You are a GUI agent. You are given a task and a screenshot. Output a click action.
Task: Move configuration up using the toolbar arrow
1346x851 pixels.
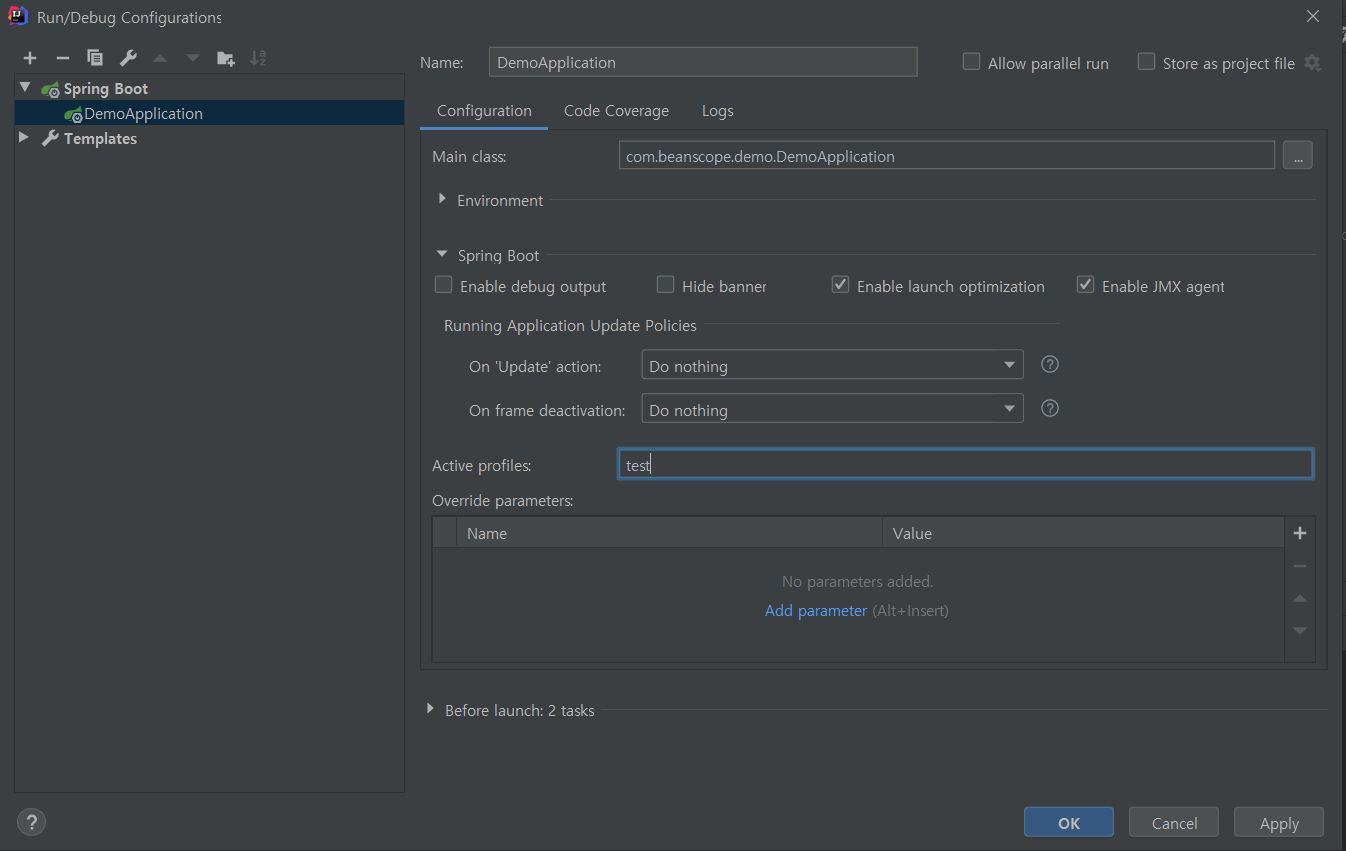[160, 58]
